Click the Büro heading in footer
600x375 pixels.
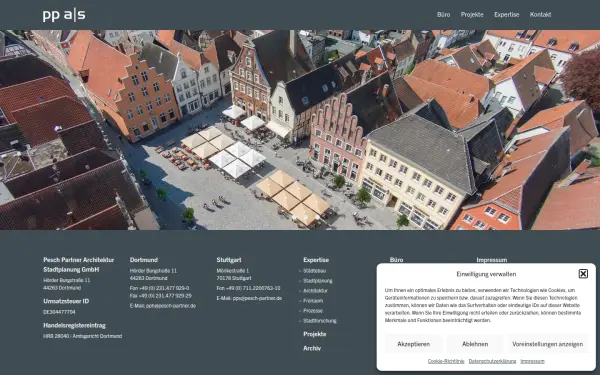(396, 260)
